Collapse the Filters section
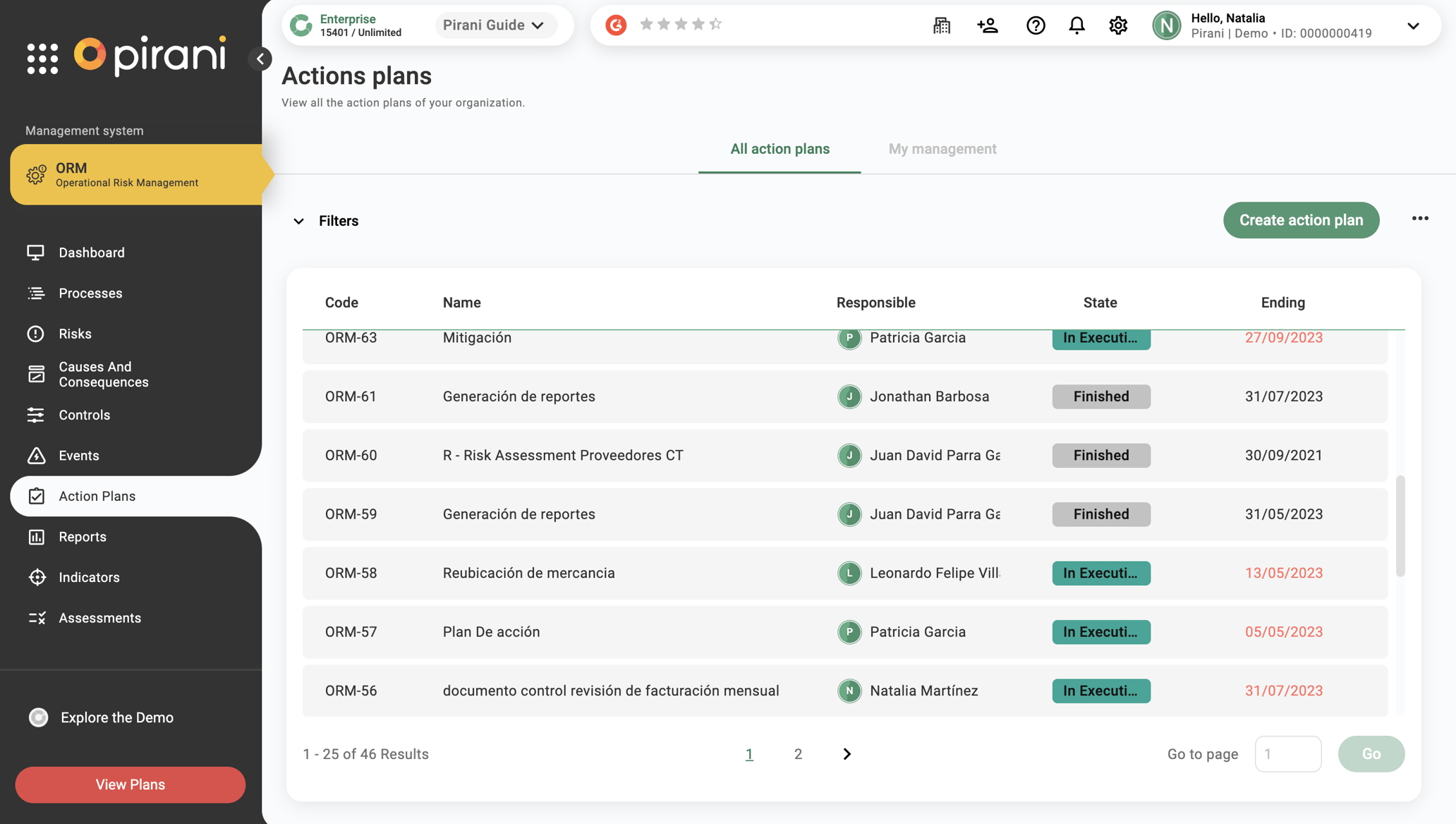1456x824 pixels. click(299, 221)
